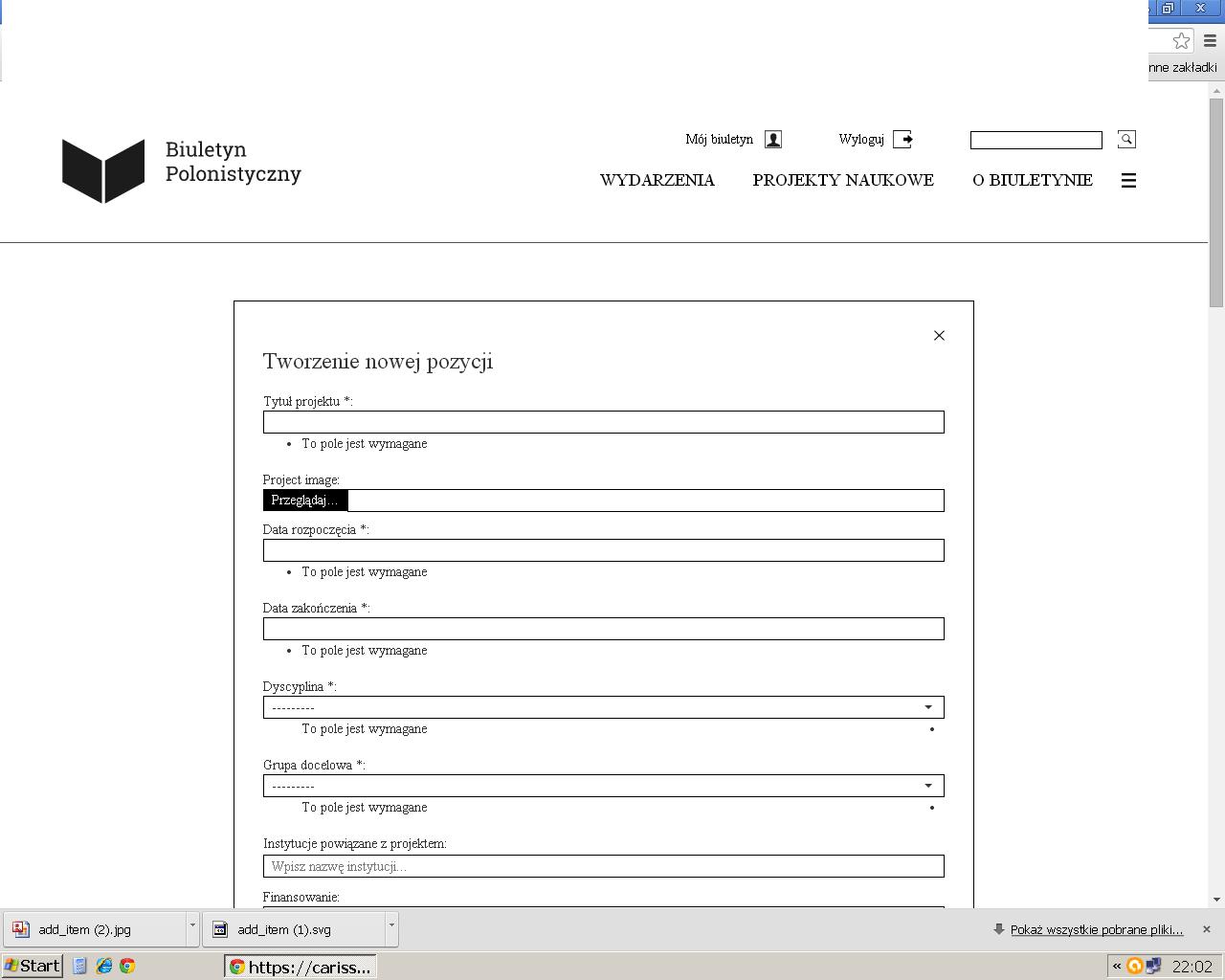Click the Przeglądaj file browse button
The width and height of the screenshot is (1225, 980).
point(304,501)
